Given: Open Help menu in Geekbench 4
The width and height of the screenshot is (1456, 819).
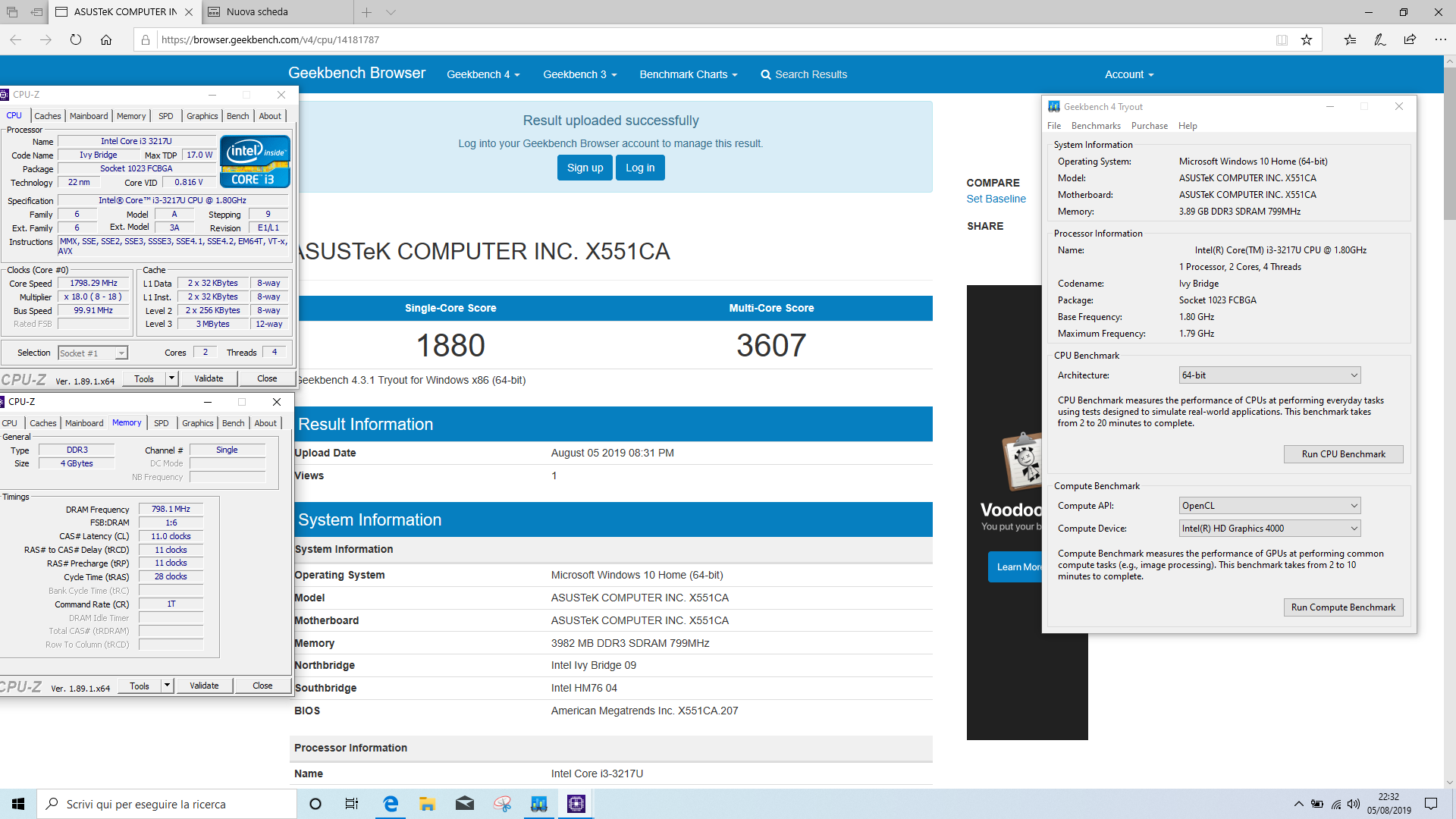Looking at the screenshot, I should (1188, 126).
